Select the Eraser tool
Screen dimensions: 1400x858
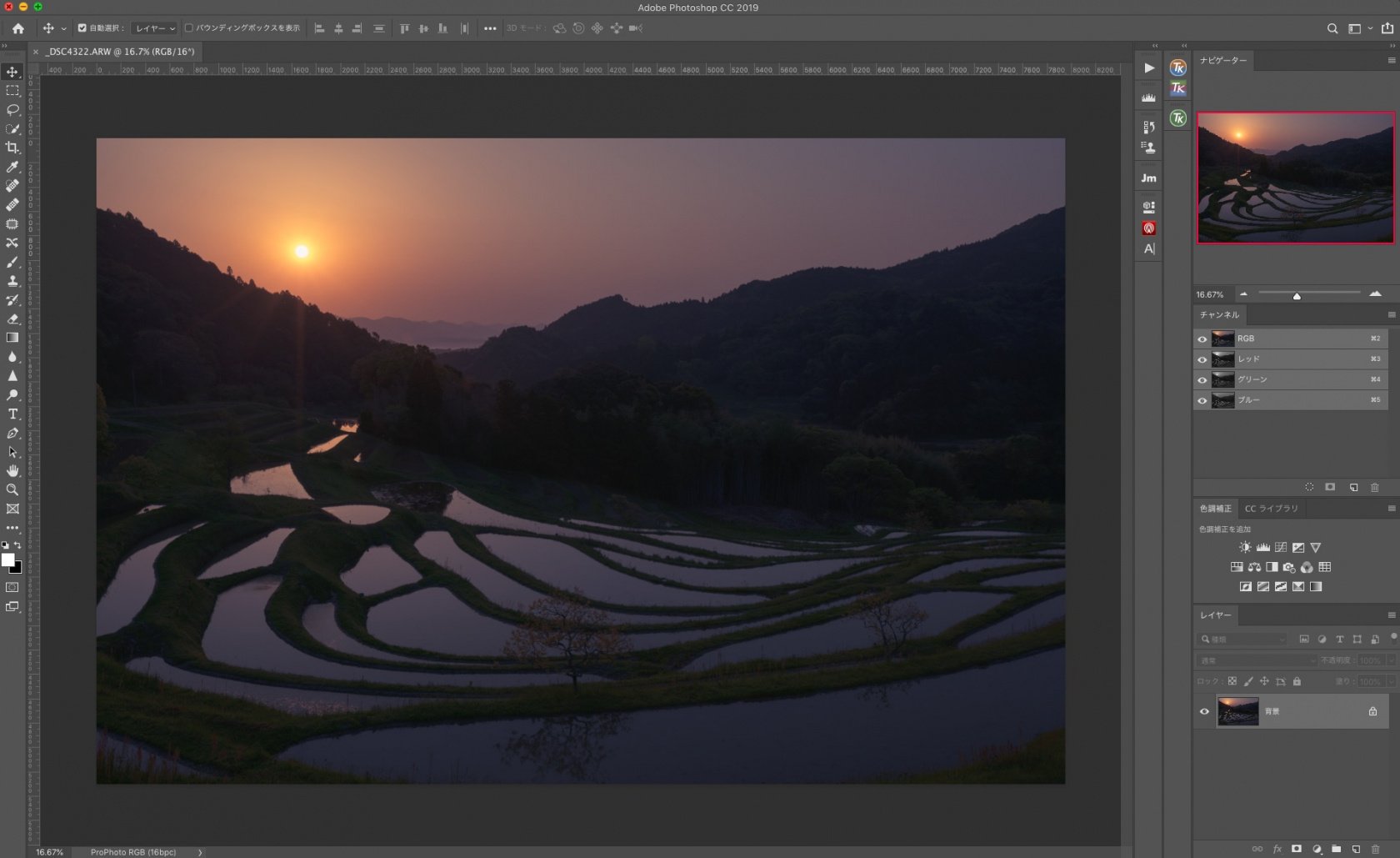click(x=12, y=319)
